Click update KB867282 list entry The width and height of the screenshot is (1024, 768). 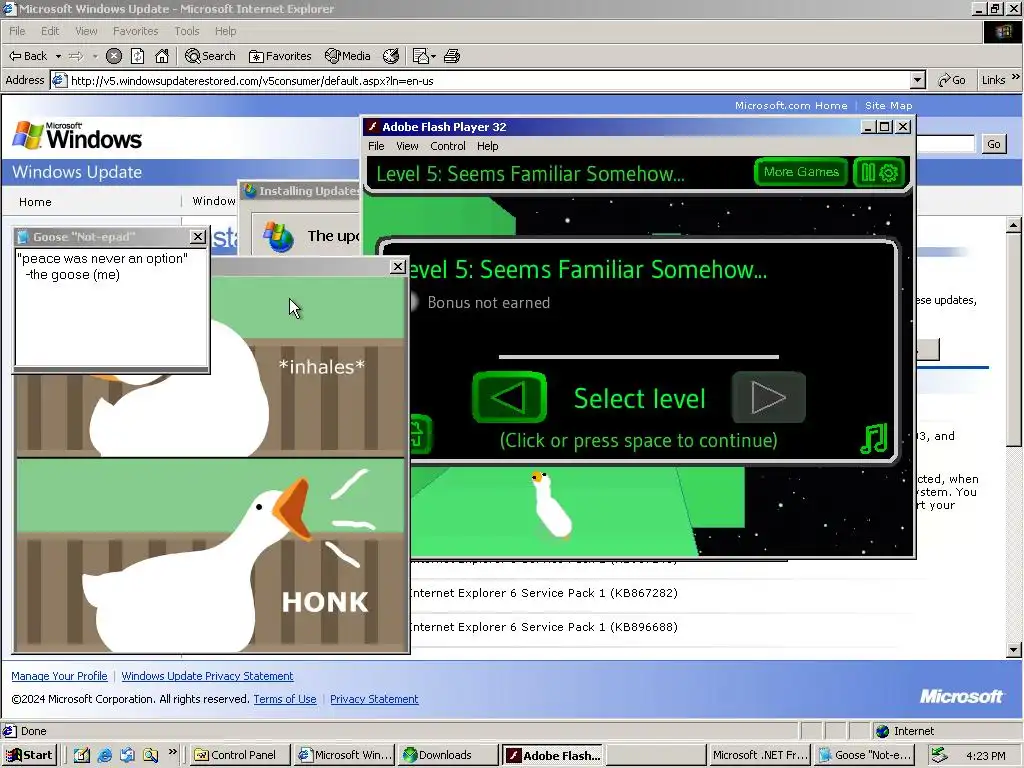pos(544,593)
